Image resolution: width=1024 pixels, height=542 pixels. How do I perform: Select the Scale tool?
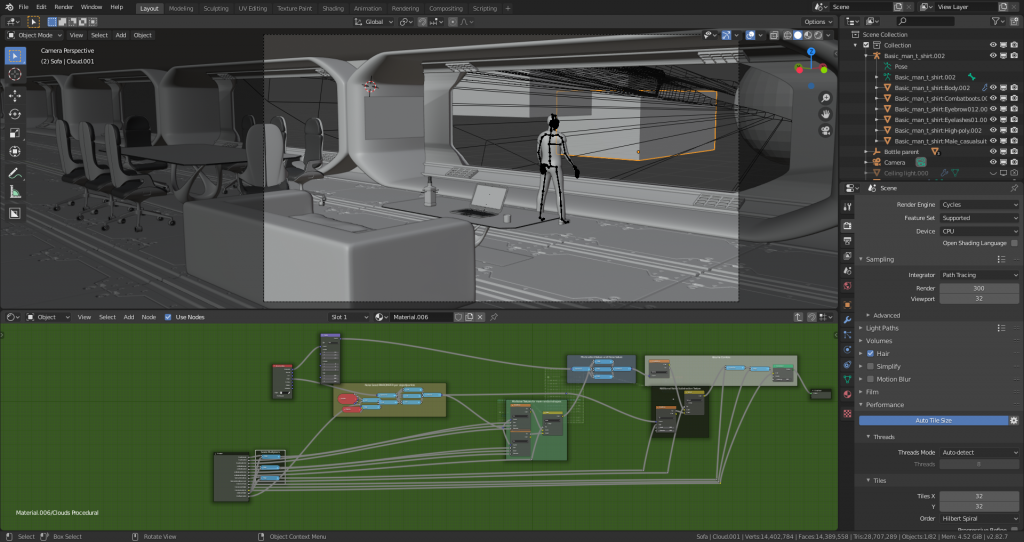coord(14,133)
